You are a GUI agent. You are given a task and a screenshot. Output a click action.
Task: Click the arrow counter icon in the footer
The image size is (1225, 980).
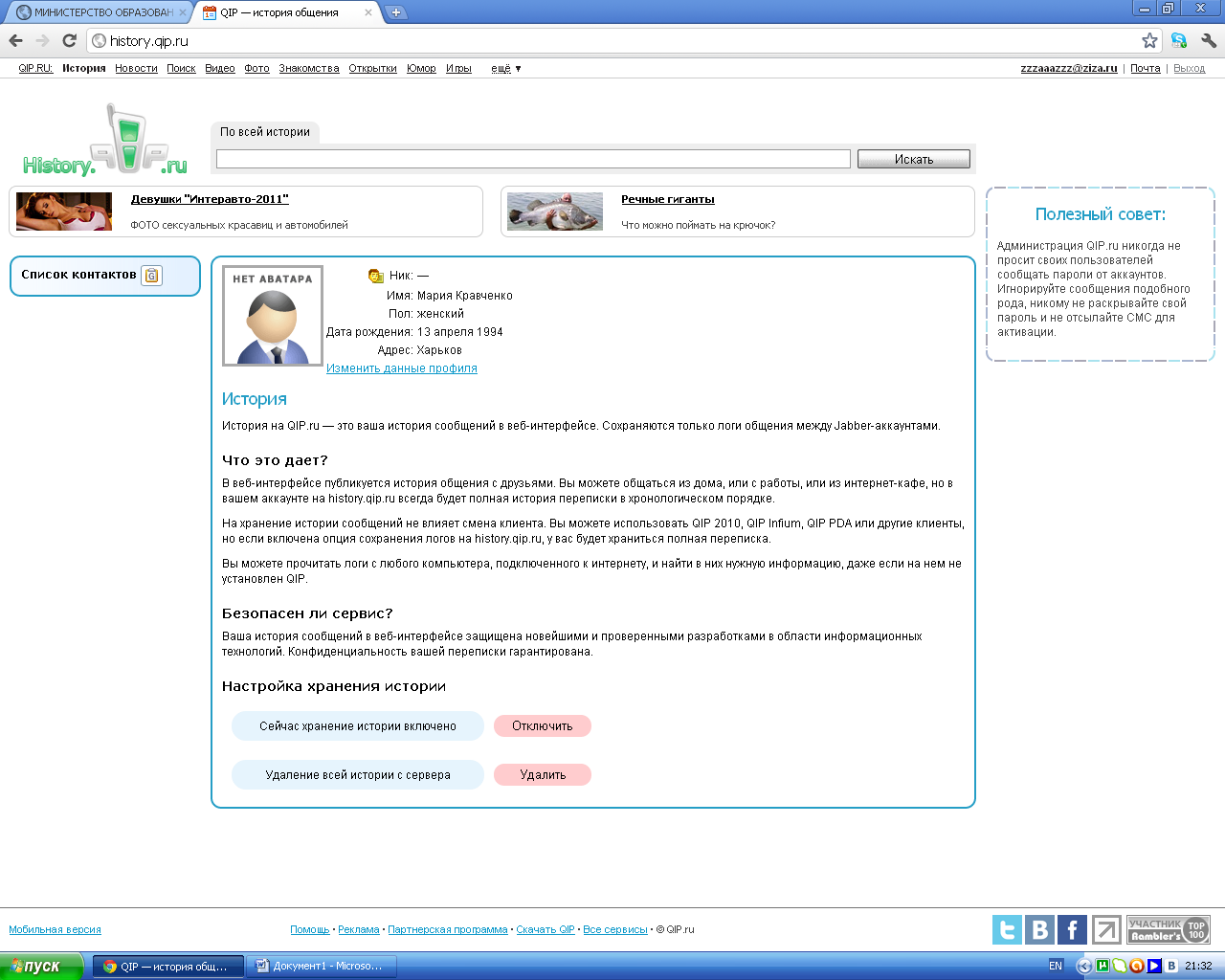1106,929
